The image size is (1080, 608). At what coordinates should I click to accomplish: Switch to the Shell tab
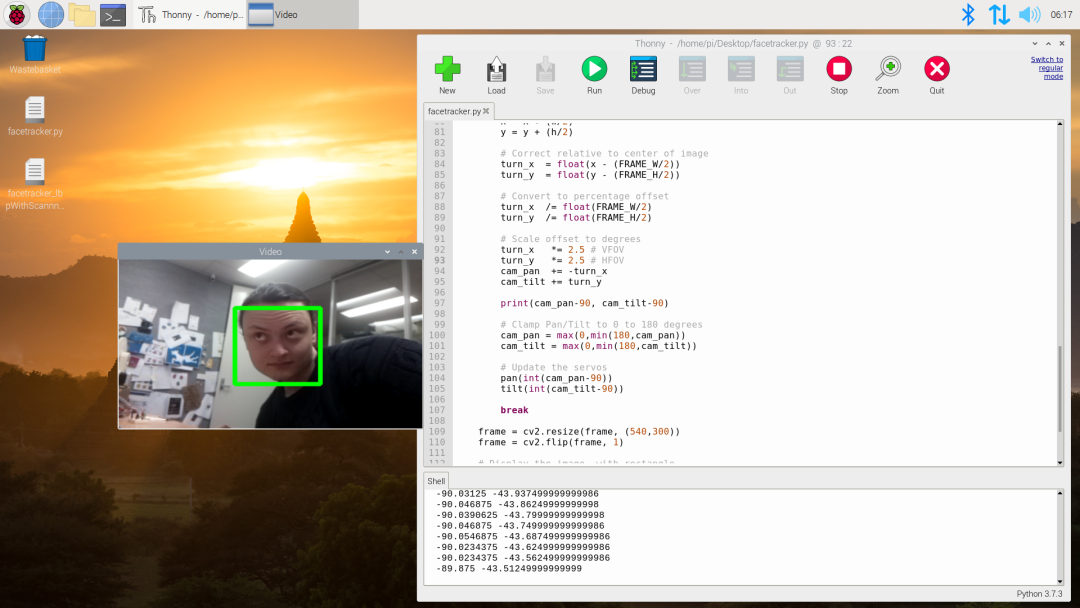pyautogui.click(x=436, y=481)
